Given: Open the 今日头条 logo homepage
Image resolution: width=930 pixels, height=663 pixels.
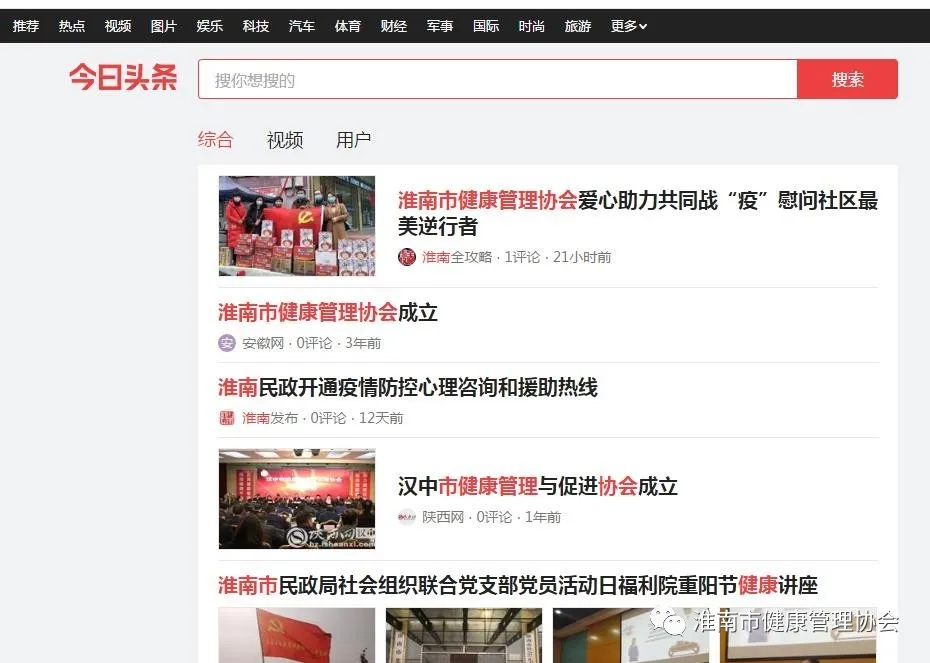Looking at the screenshot, I should point(123,78).
